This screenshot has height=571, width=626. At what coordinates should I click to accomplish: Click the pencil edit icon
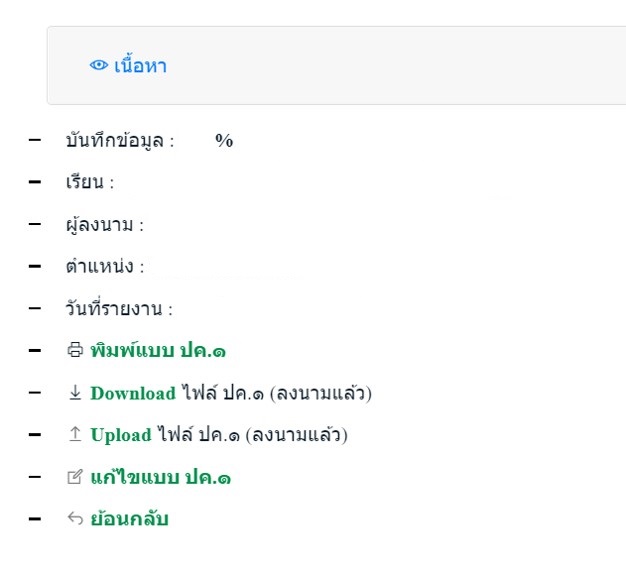tap(75, 478)
